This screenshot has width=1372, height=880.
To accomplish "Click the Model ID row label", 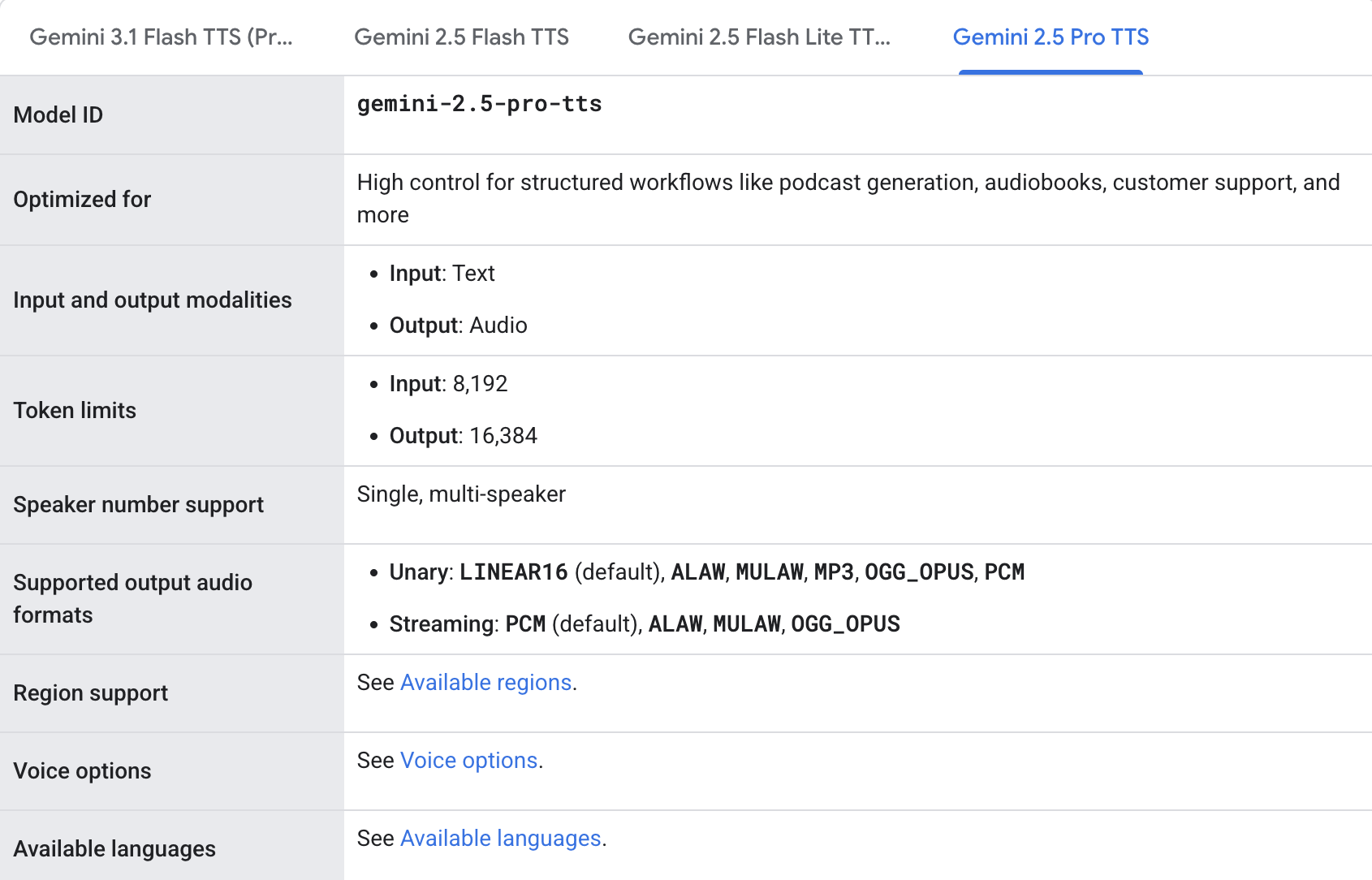I will [58, 115].
